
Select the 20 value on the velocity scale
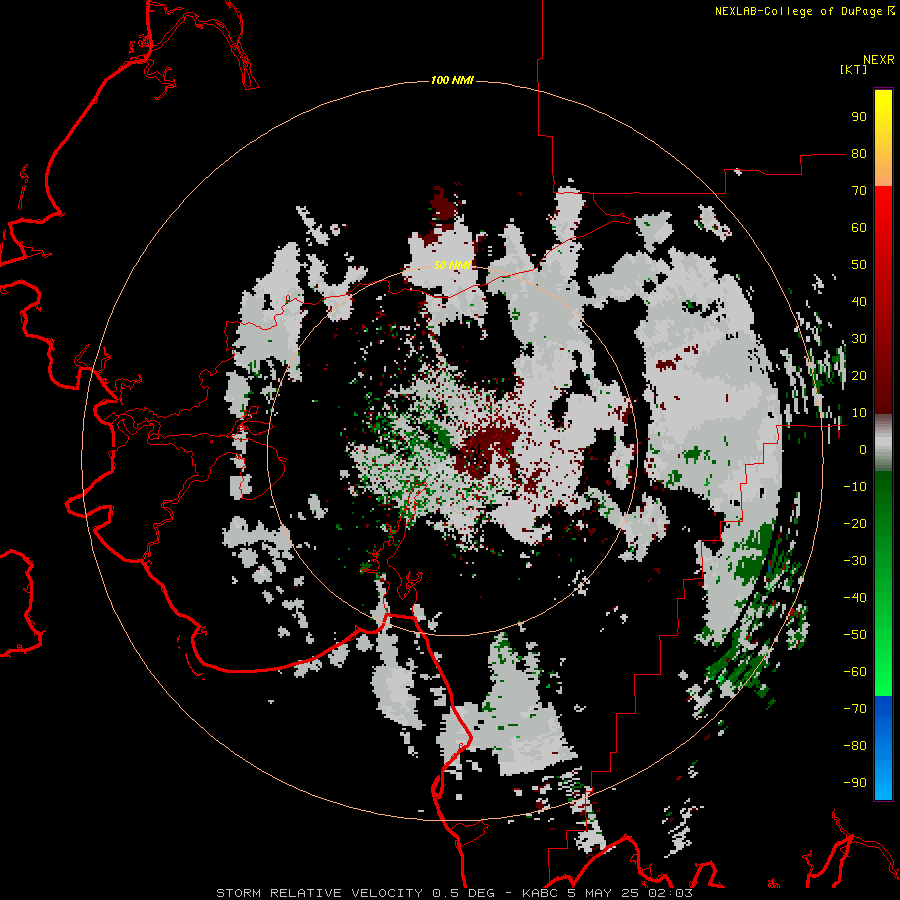(859, 376)
